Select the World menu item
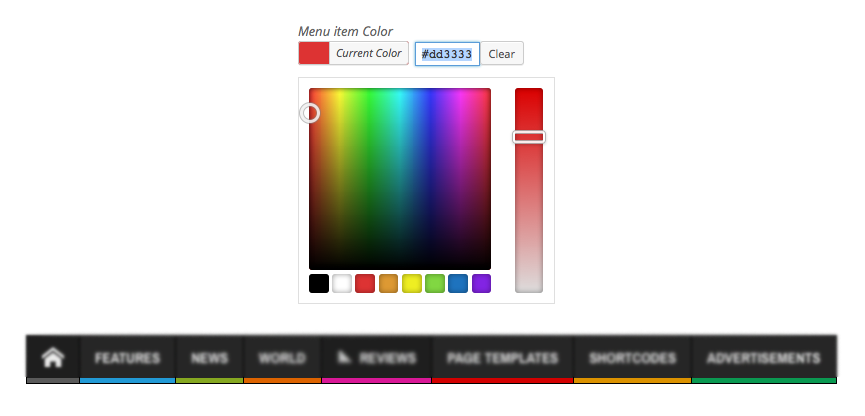Viewport: 865px width, 416px height. [x=282, y=357]
